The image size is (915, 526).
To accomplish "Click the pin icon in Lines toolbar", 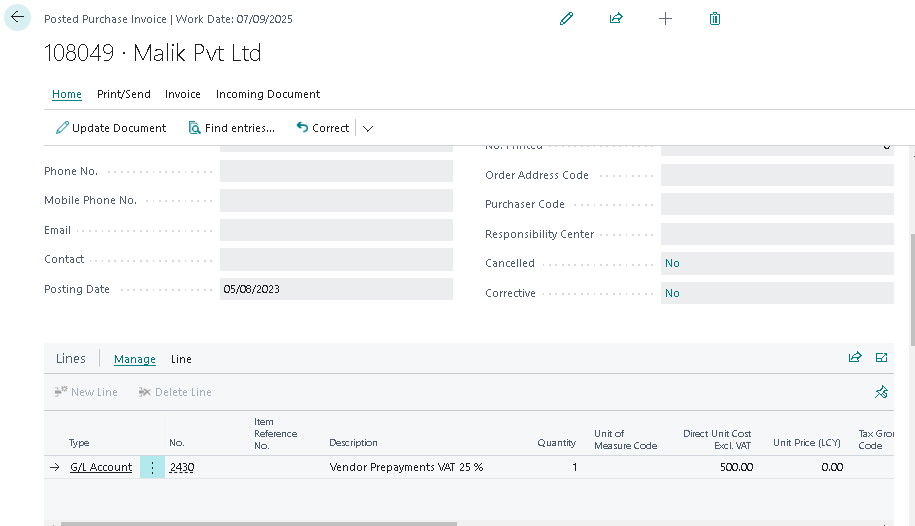I will [x=881, y=392].
